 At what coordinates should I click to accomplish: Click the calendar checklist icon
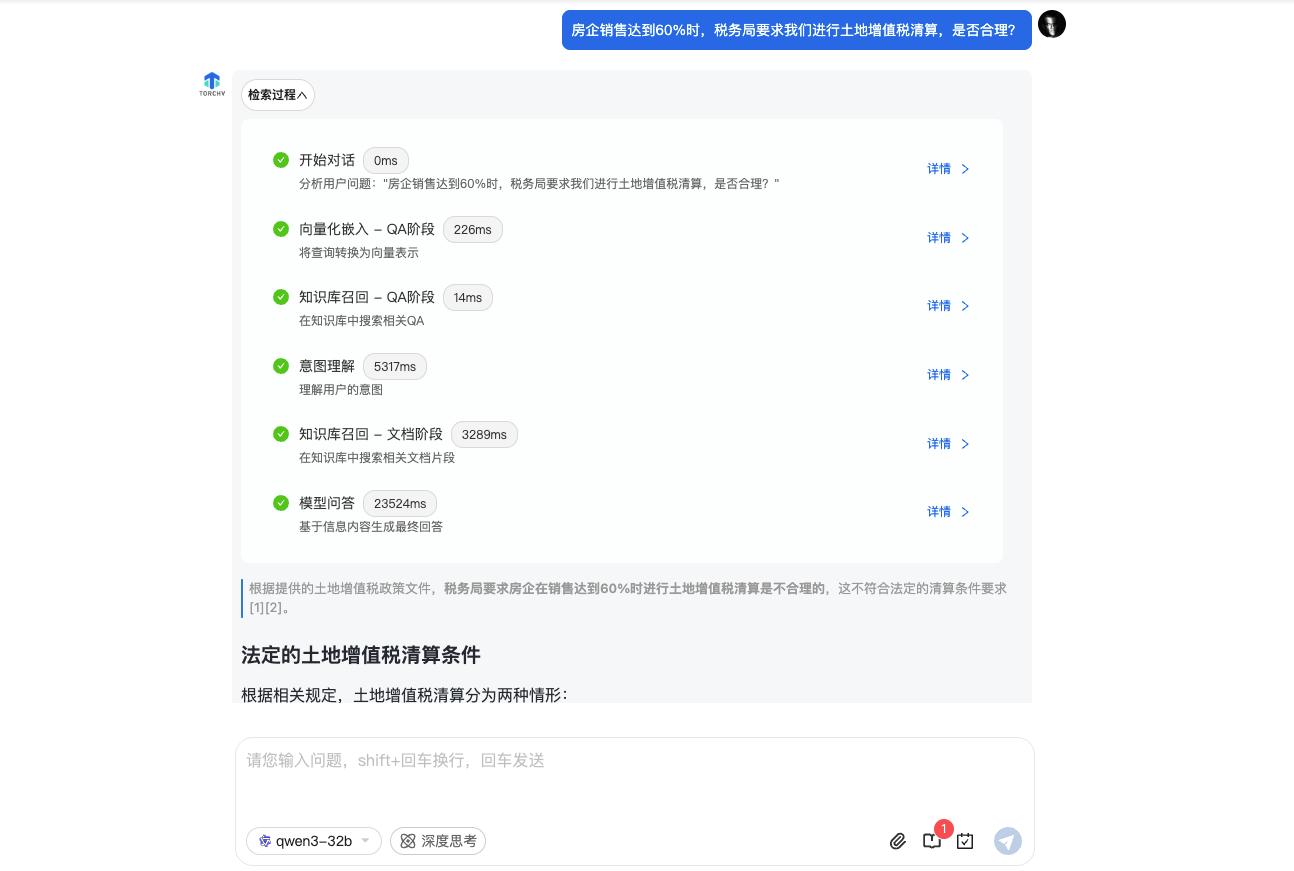pos(965,841)
